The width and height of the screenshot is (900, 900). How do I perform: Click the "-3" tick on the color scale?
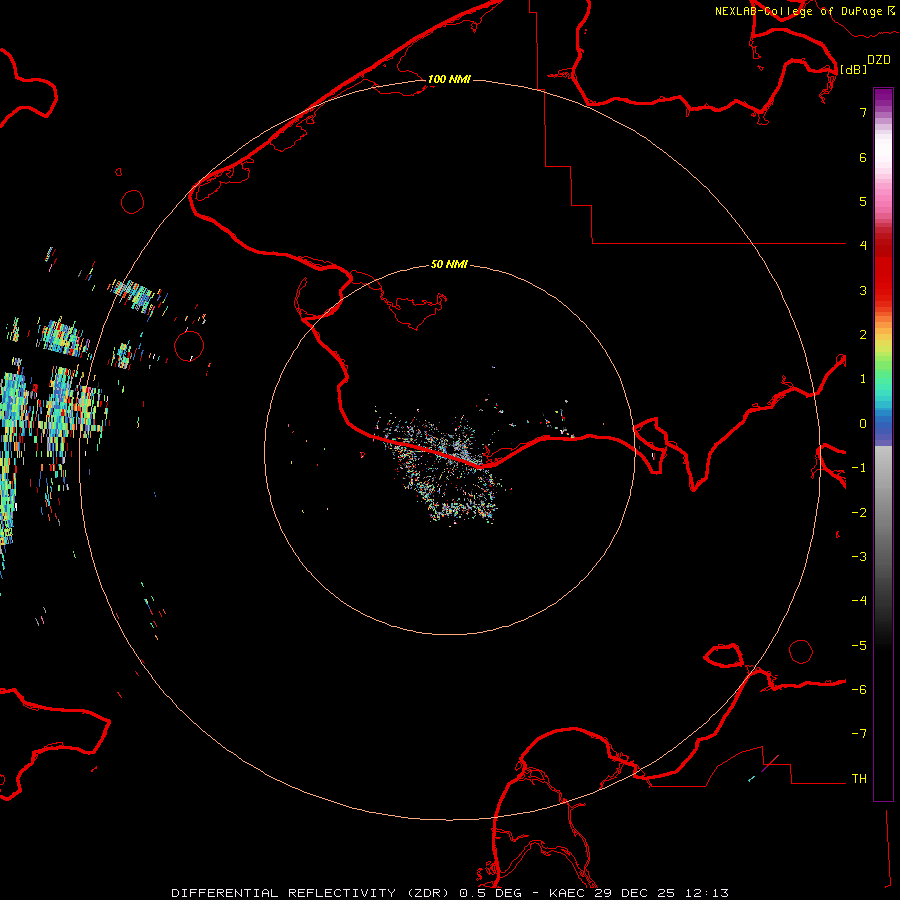click(859, 557)
